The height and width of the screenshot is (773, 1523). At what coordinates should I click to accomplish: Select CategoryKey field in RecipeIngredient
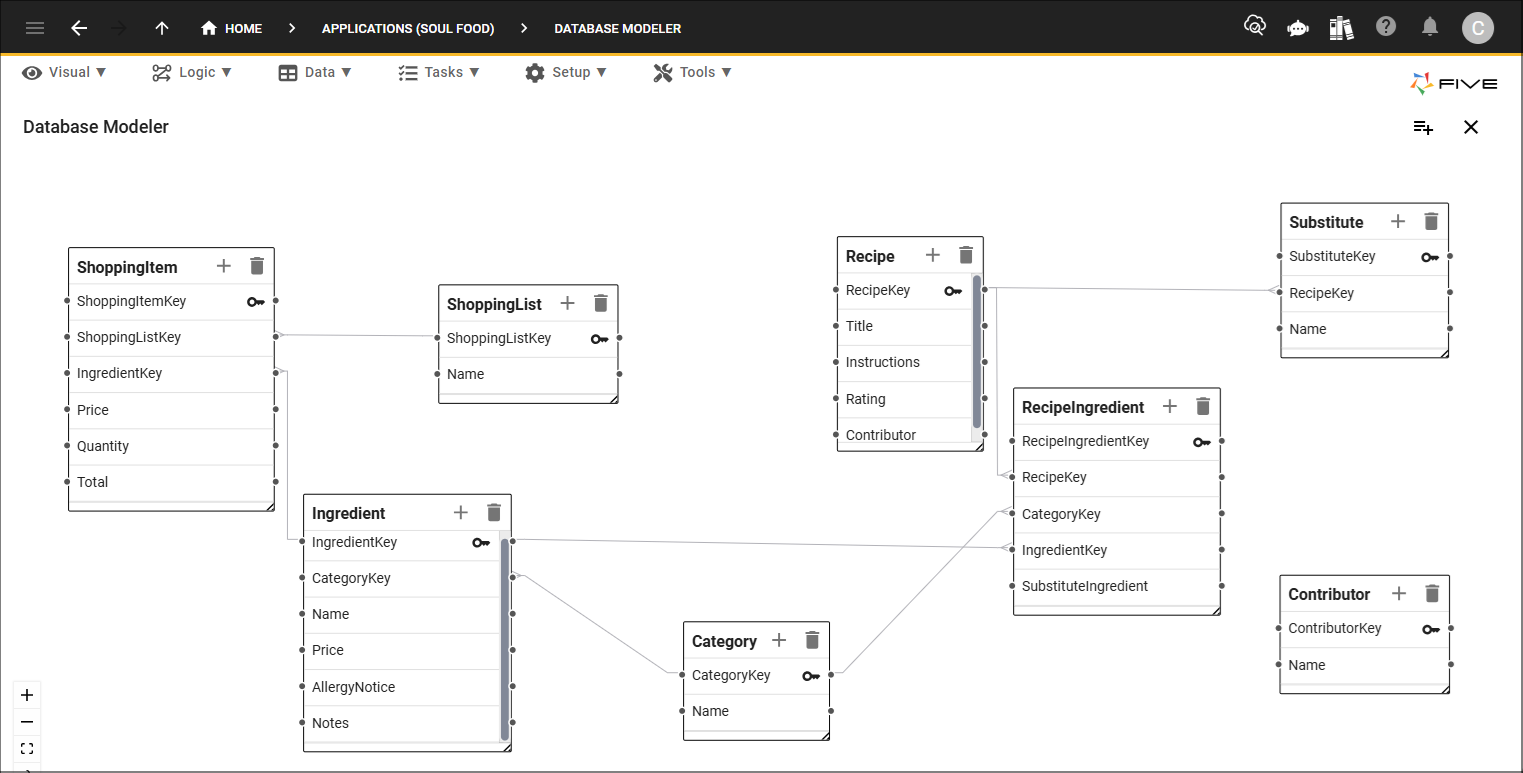[1117, 514]
